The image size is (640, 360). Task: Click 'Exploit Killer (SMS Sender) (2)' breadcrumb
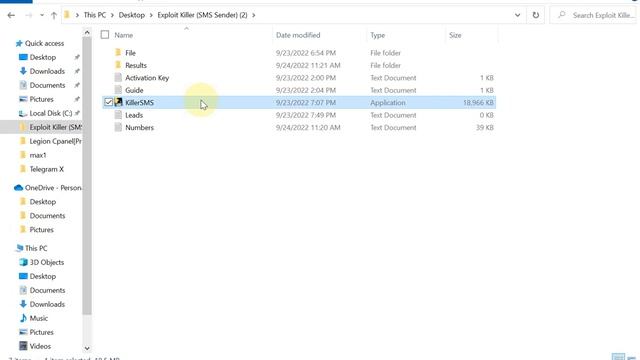(x=202, y=15)
